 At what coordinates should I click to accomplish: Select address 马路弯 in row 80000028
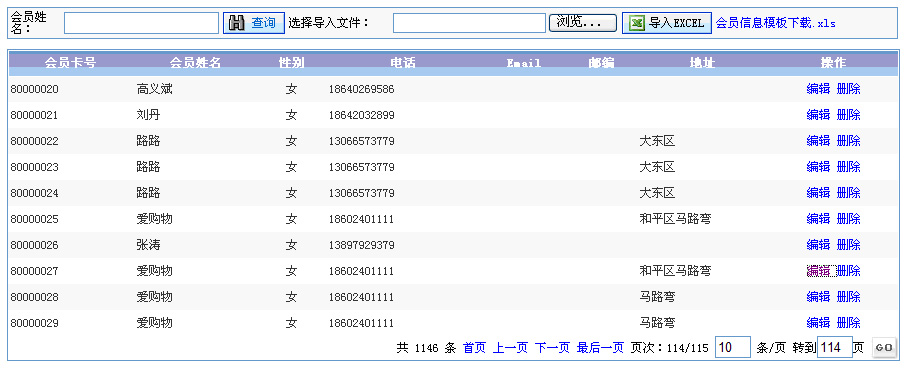pyautogui.click(x=657, y=297)
